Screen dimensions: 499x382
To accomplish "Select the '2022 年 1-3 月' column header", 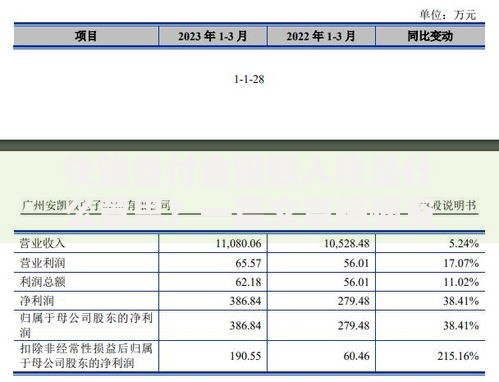I will point(321,36).
